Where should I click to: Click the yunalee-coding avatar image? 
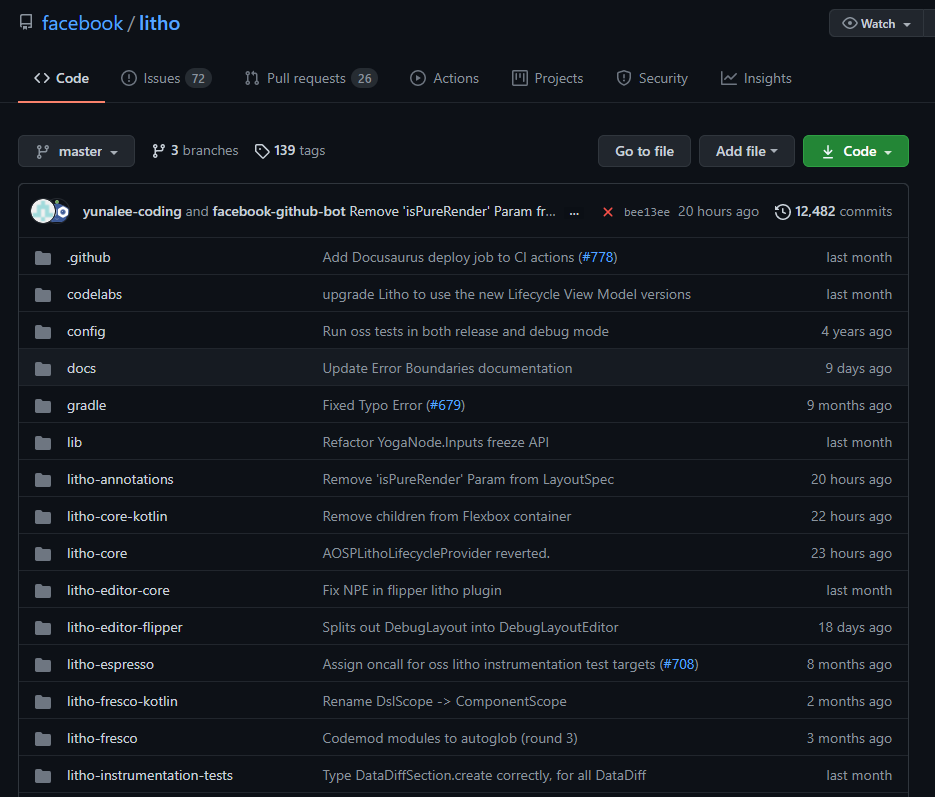43,211
